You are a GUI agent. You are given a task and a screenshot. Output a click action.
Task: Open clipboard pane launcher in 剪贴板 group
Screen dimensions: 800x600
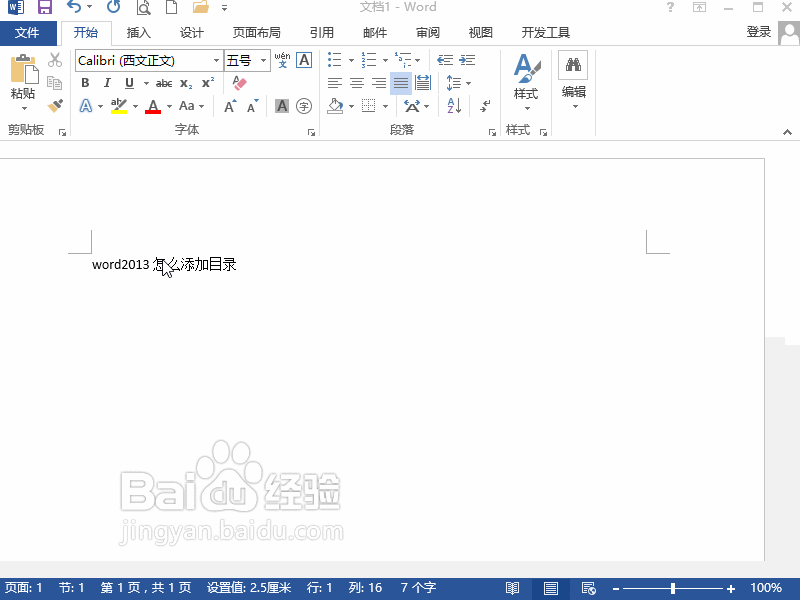62,133
